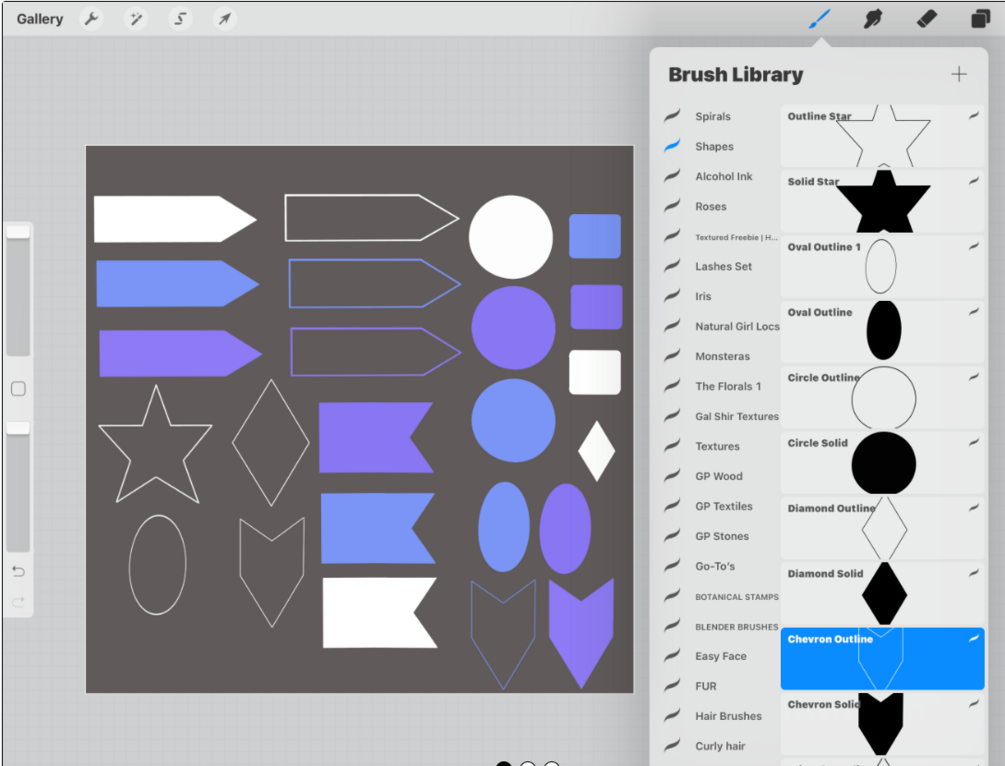The height and width of the screenshot is (766, 1005).
Task: Adjust the brush opacity slider
Action: [x=18, y=487]
